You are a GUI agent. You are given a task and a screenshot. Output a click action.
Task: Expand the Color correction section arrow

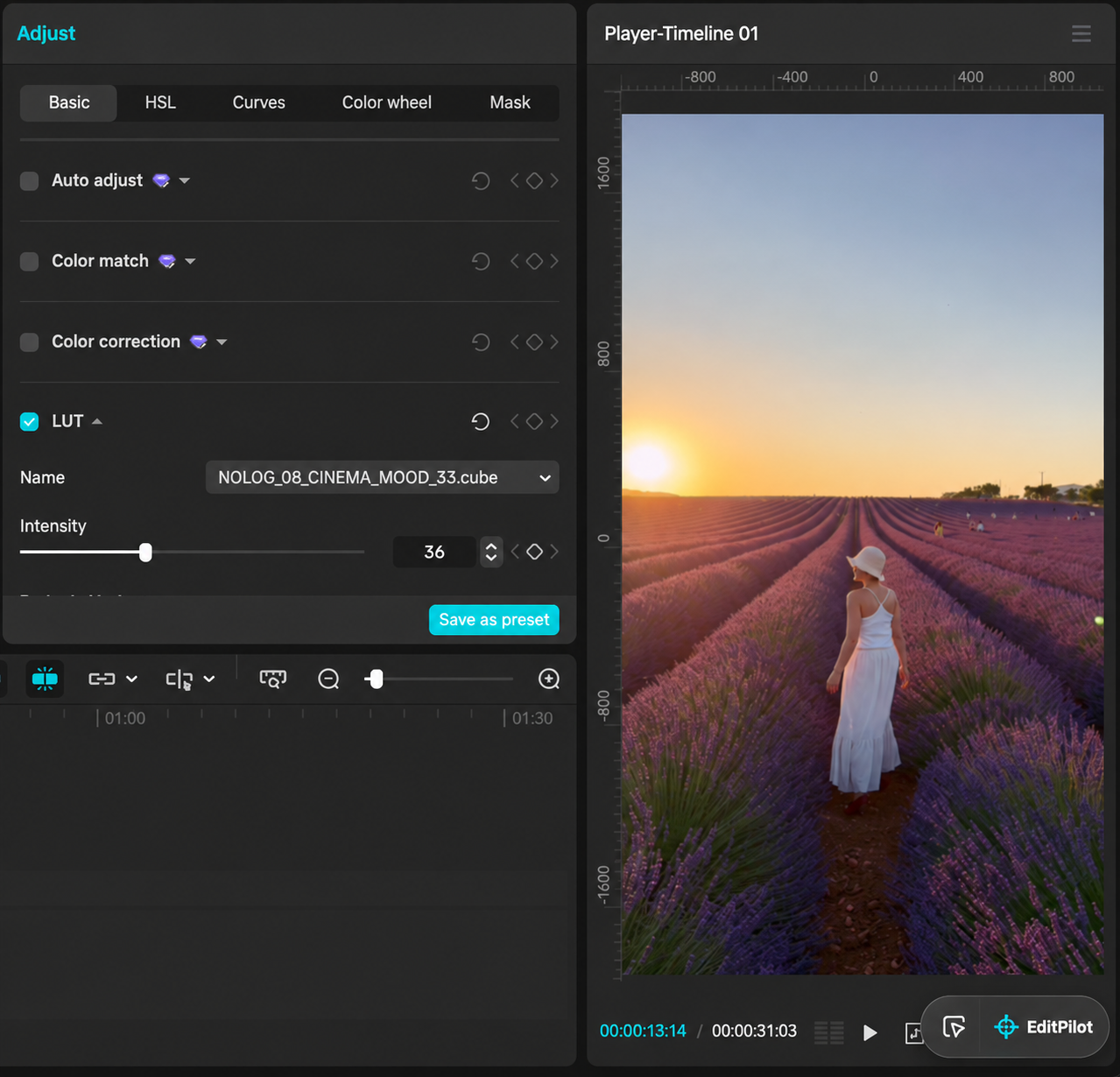click(222, 341)
